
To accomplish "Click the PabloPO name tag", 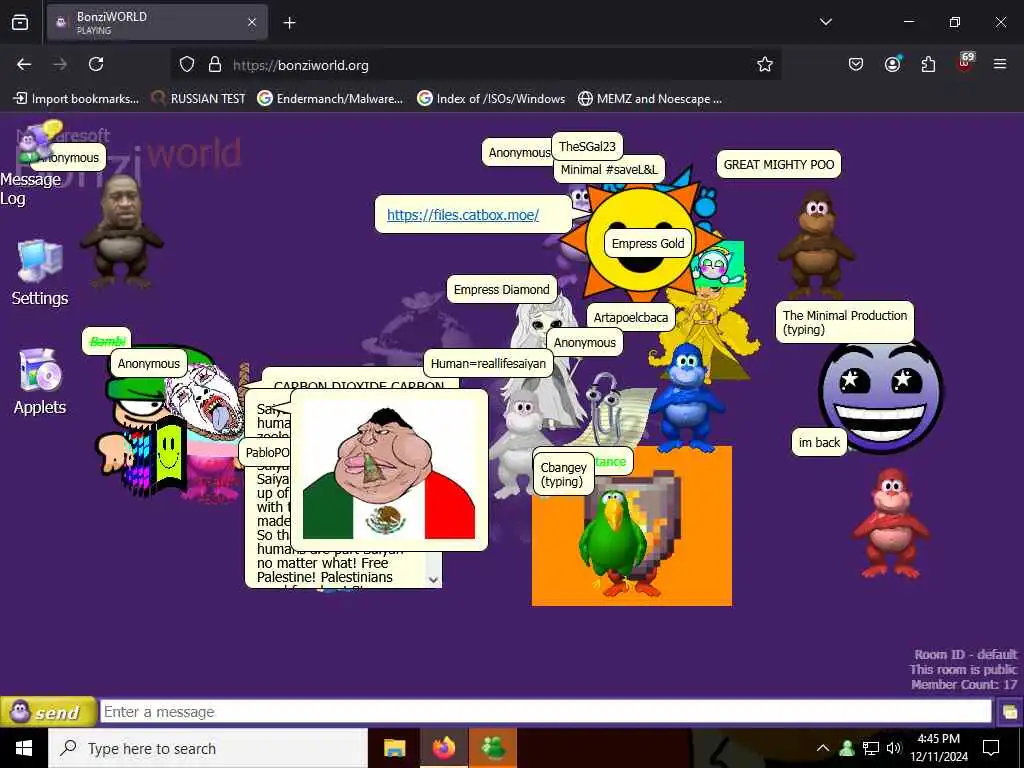I will point(266,452).
